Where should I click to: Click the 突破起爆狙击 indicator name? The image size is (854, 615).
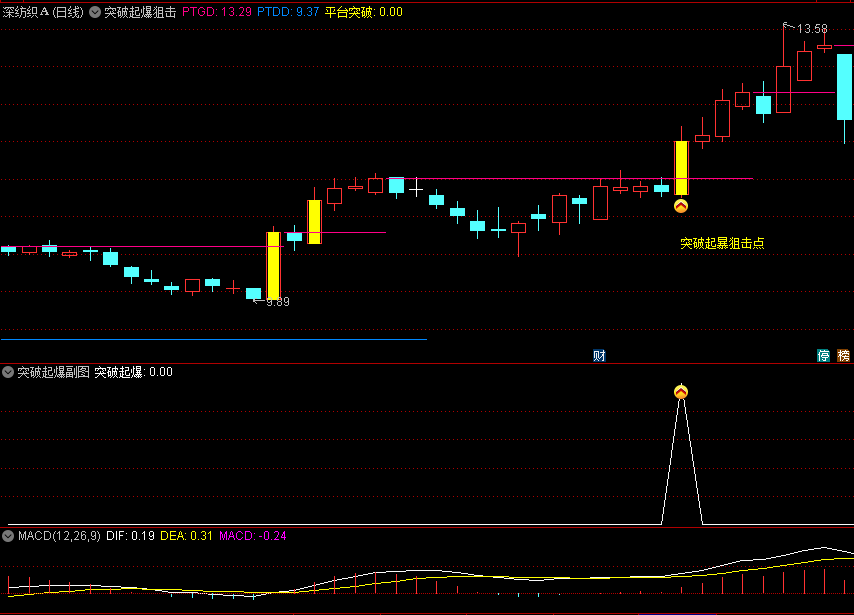tap(140, 12)
